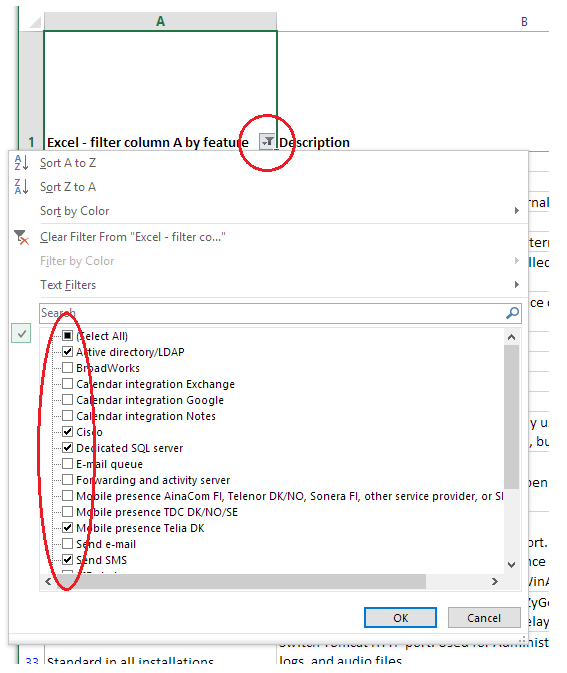Check the BroadWorks checkbox
This screenshot has width=567, height=673.
click(67, 368)
